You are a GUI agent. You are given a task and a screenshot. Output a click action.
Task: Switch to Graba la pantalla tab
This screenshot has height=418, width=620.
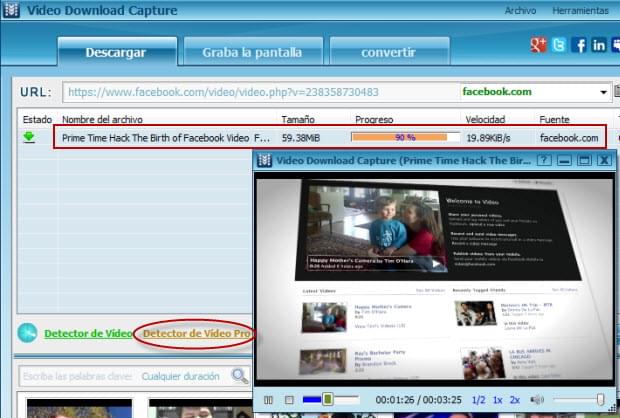(253, 52)
